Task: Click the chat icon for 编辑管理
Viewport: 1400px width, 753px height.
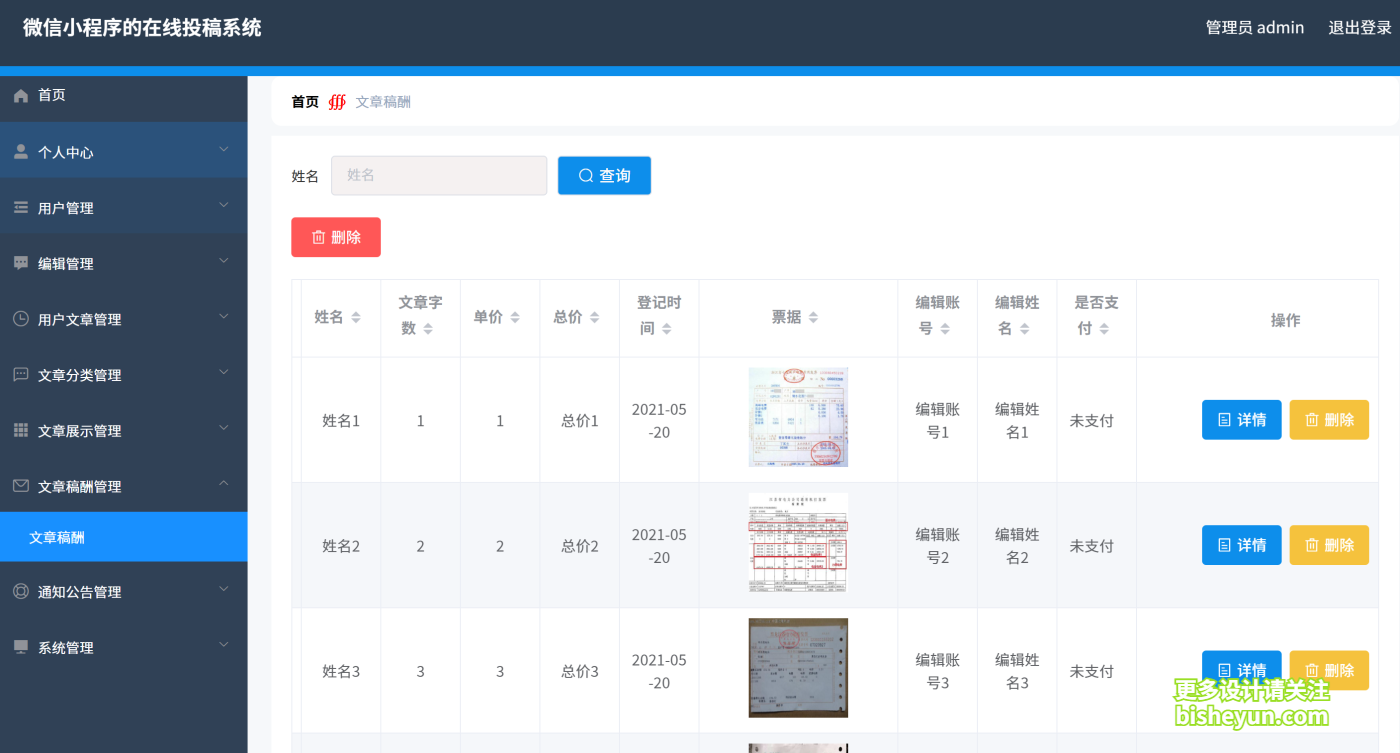Action: tap(21, 264)
